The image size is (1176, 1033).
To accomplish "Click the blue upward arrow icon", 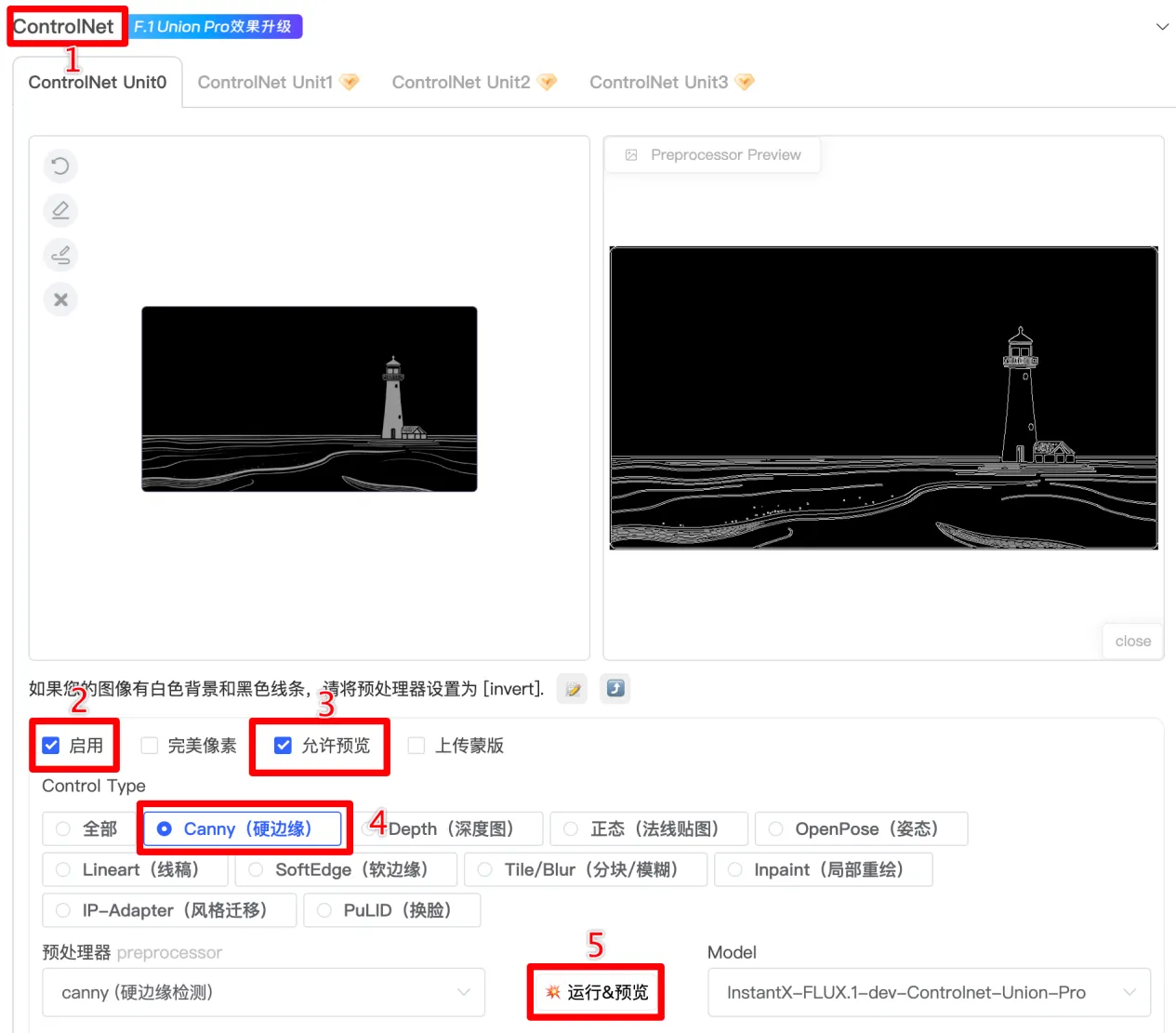I will coord(615,688).
